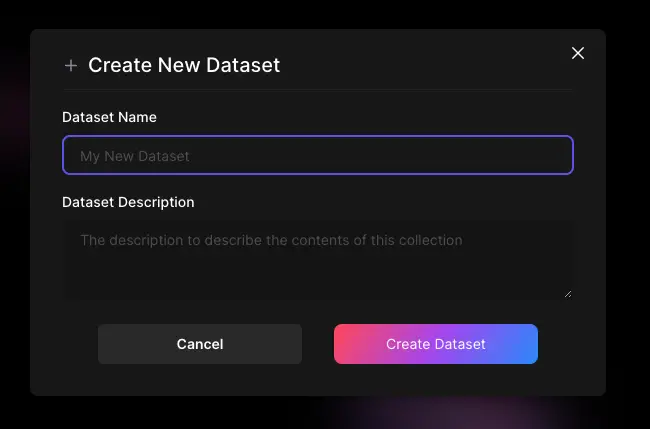
Task: Click the Cancel button
Action: (x=200, y=344)
